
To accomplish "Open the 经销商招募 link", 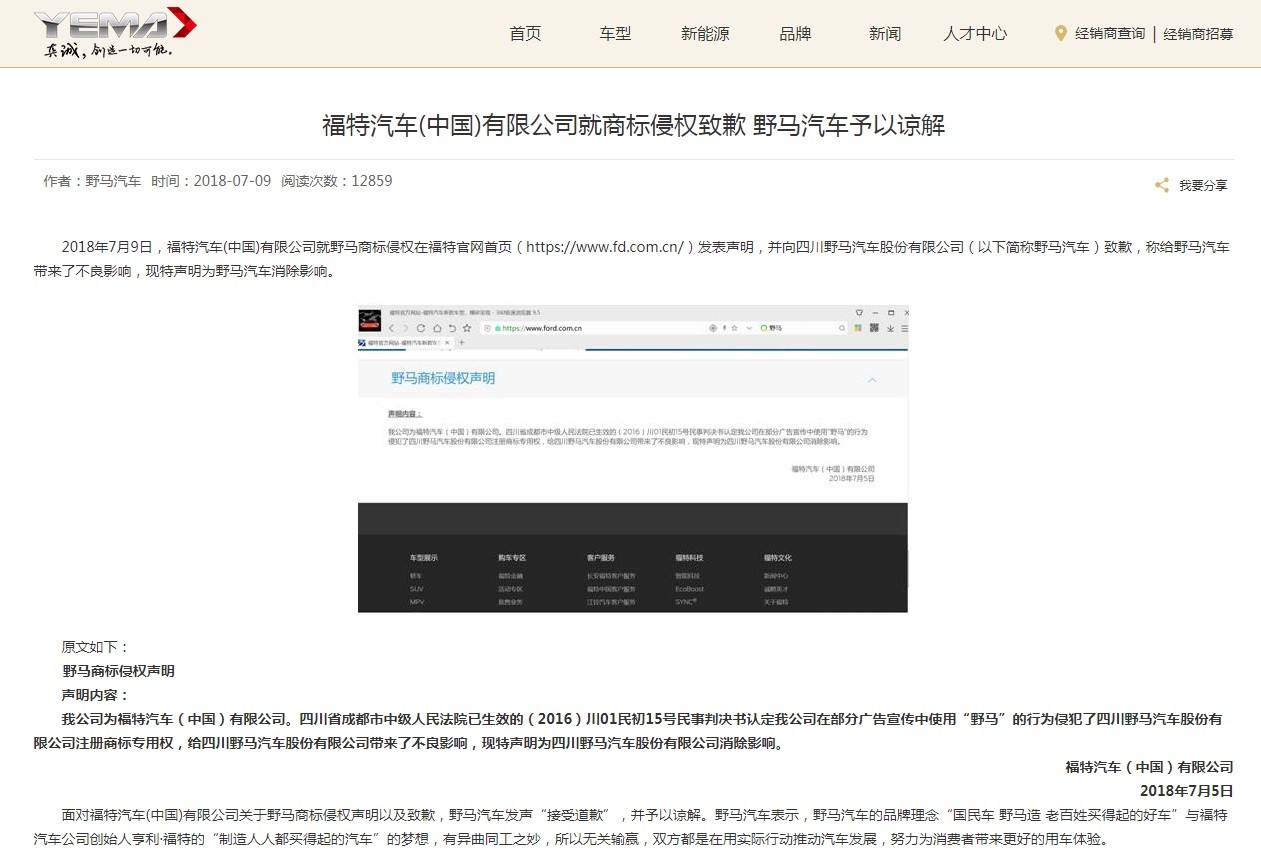I will click(x=1198, y=34).
